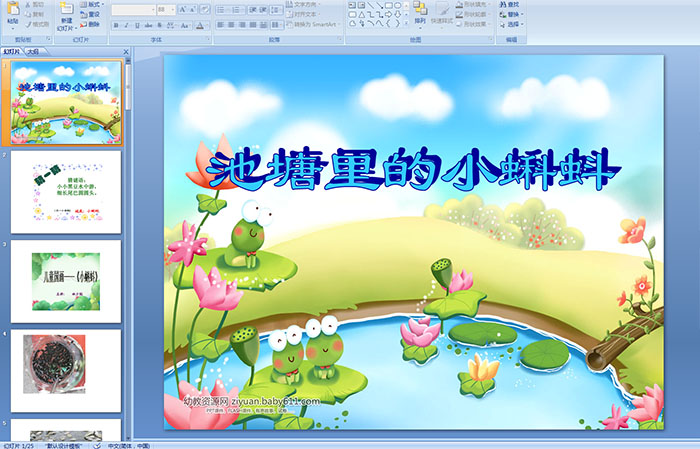The height and width of the screenshot is (449, 700).
Task: Open the Select (选择) menu
Action: pos(512,24)
